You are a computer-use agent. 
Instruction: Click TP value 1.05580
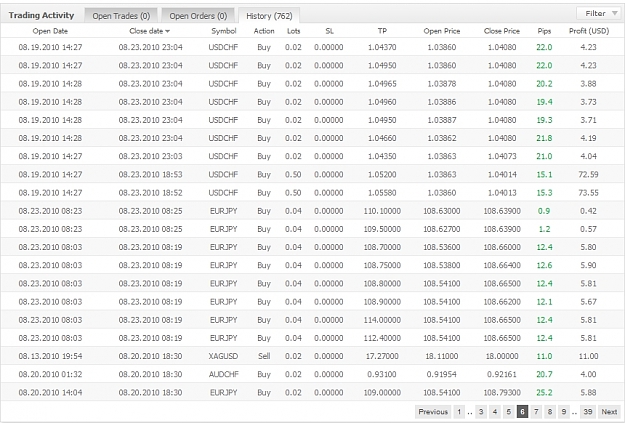[x=382, y=193]
